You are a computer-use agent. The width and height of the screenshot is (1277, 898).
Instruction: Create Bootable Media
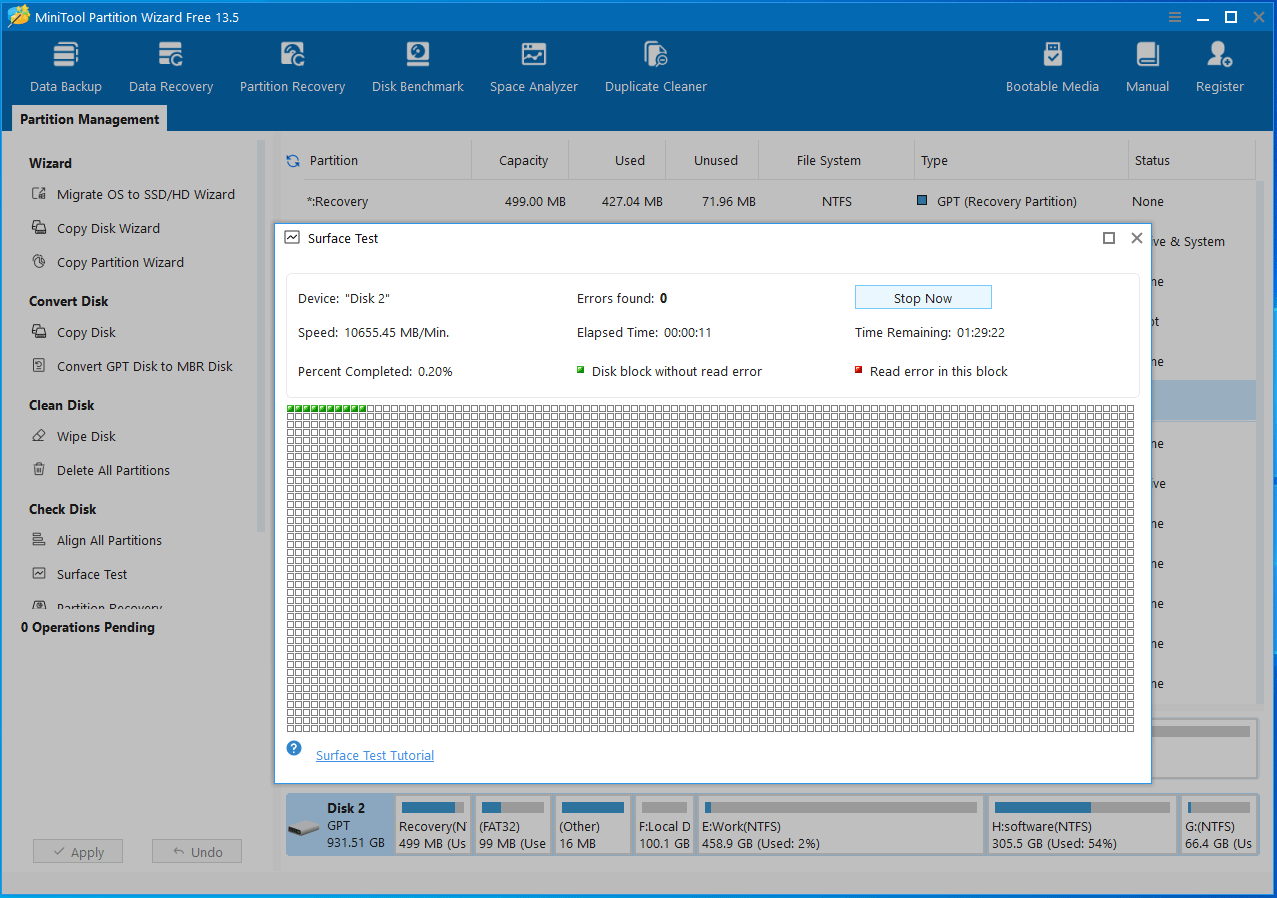click(x=1052, y=67)
